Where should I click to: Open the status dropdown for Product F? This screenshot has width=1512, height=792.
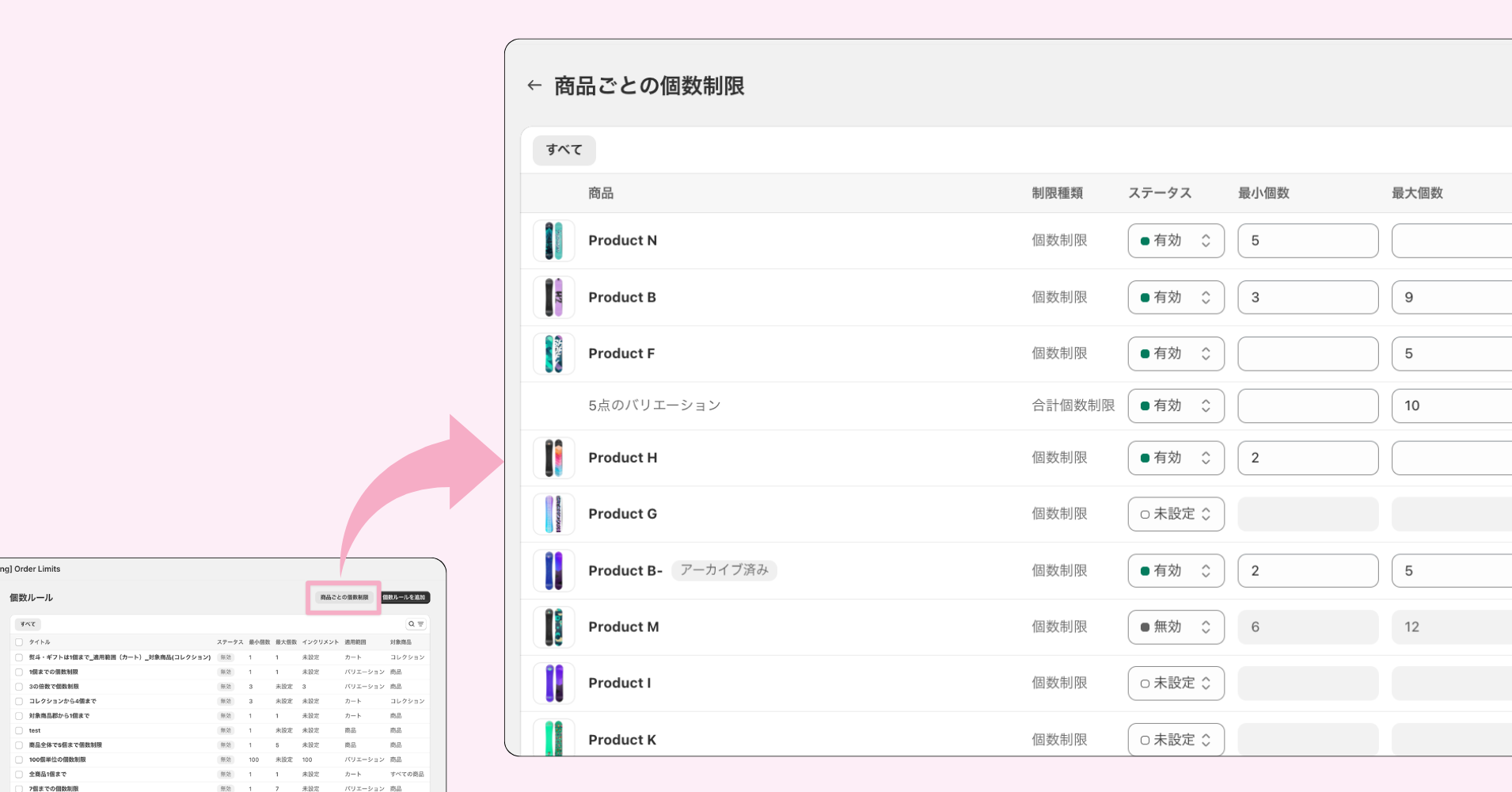1176,354
